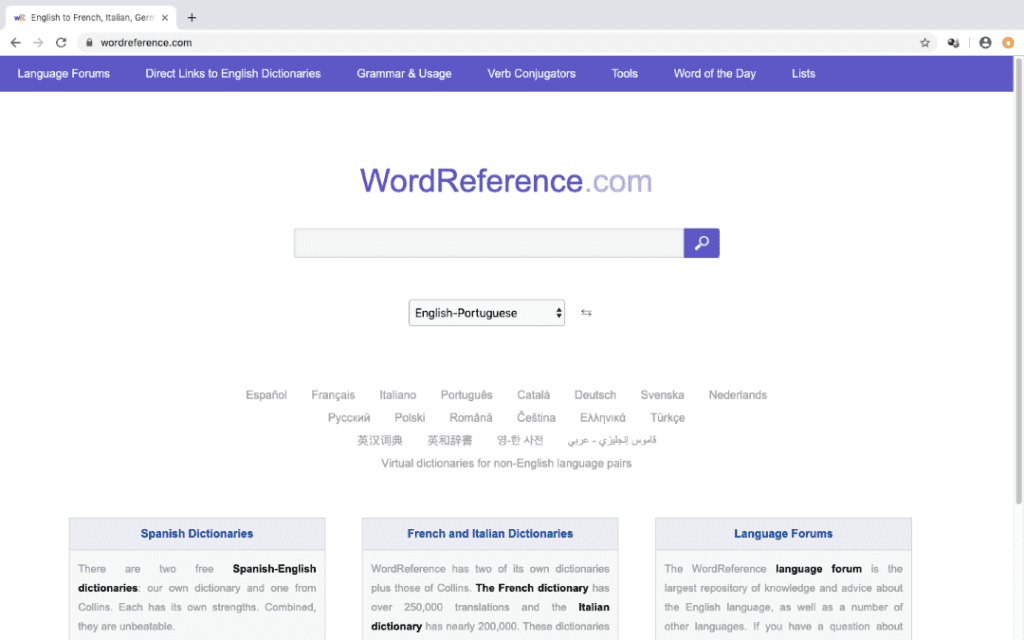Open Virtual dictionaries for non-English pairs link

(x=506, y=463)
